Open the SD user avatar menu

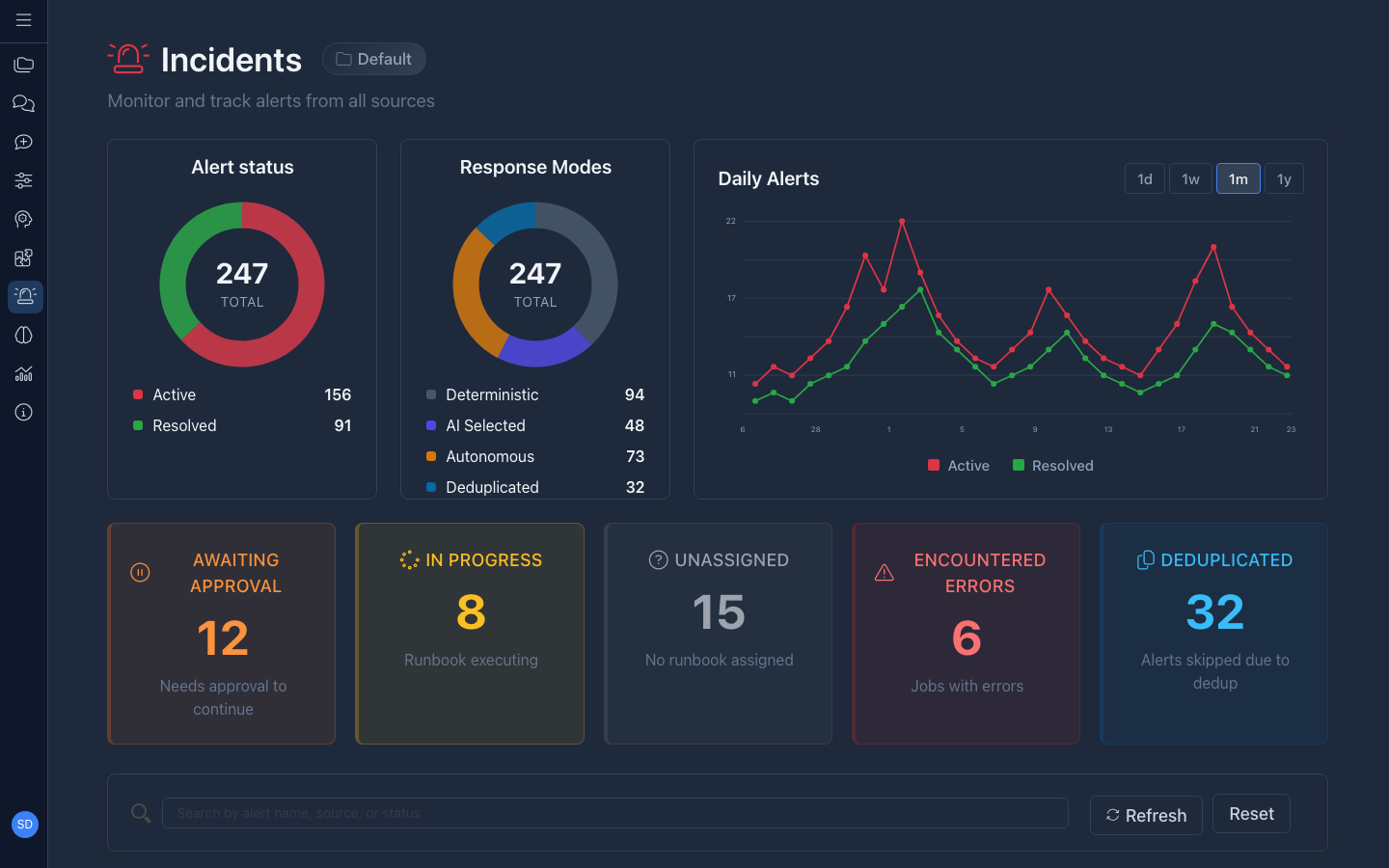click(x=25, y=825)
